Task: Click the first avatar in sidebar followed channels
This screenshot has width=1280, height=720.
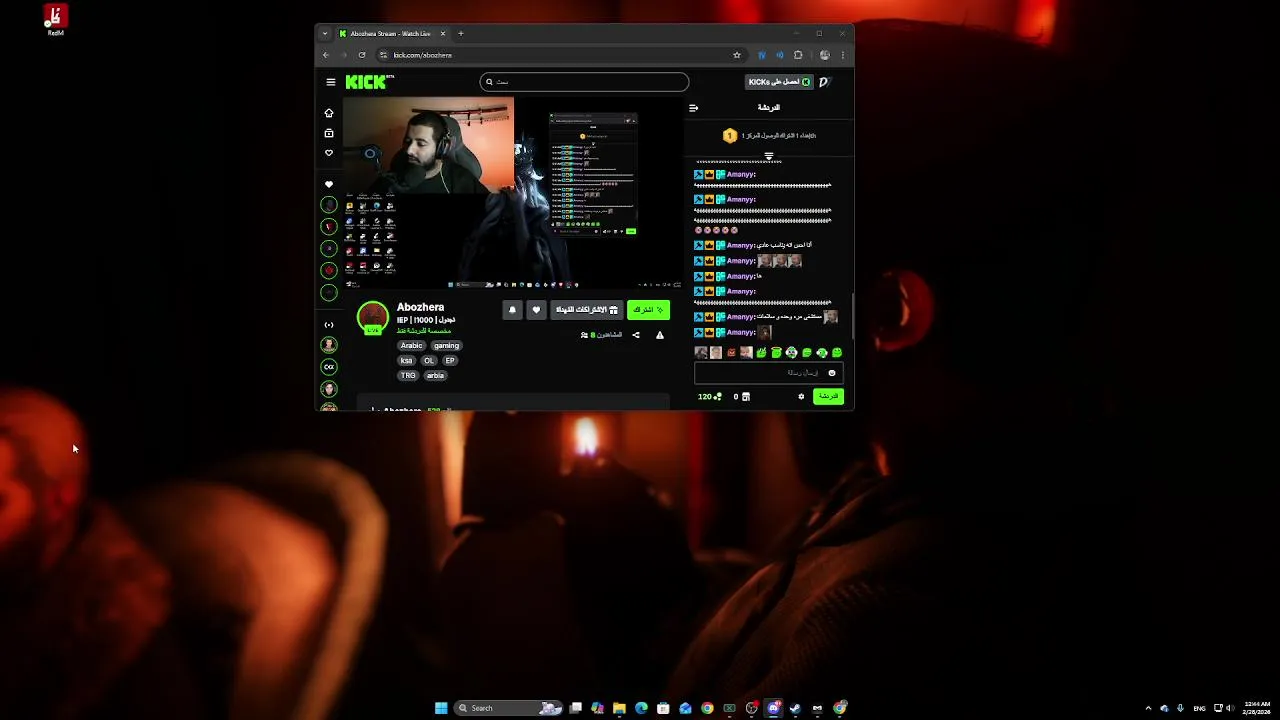Action: pyautogui.click(x=329, y=205)
